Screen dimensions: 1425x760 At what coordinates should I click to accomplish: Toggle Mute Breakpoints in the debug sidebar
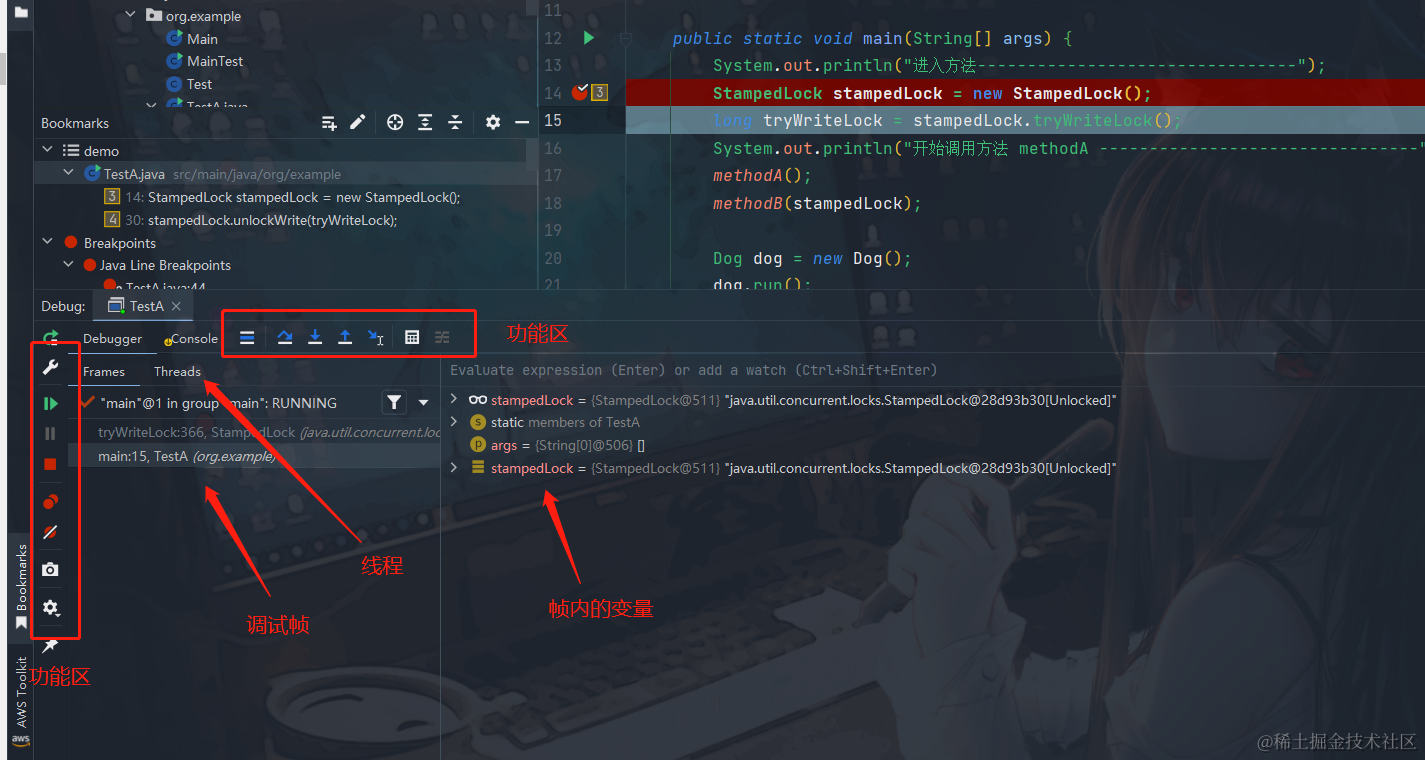point(51,533)
